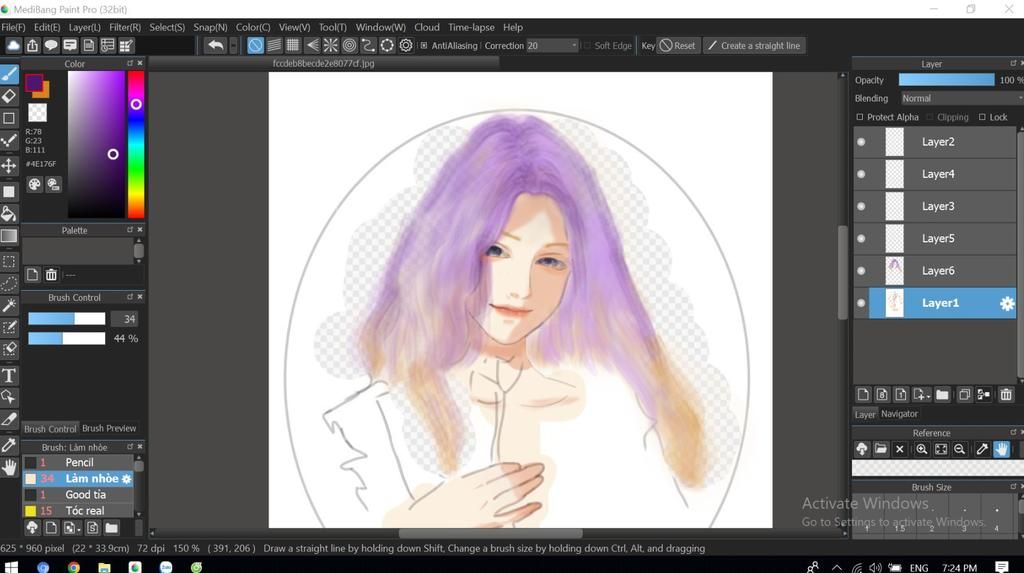Screen dimensions: 1024x573
Task: Click the rainbow hue bar
Action: [136, 144]
